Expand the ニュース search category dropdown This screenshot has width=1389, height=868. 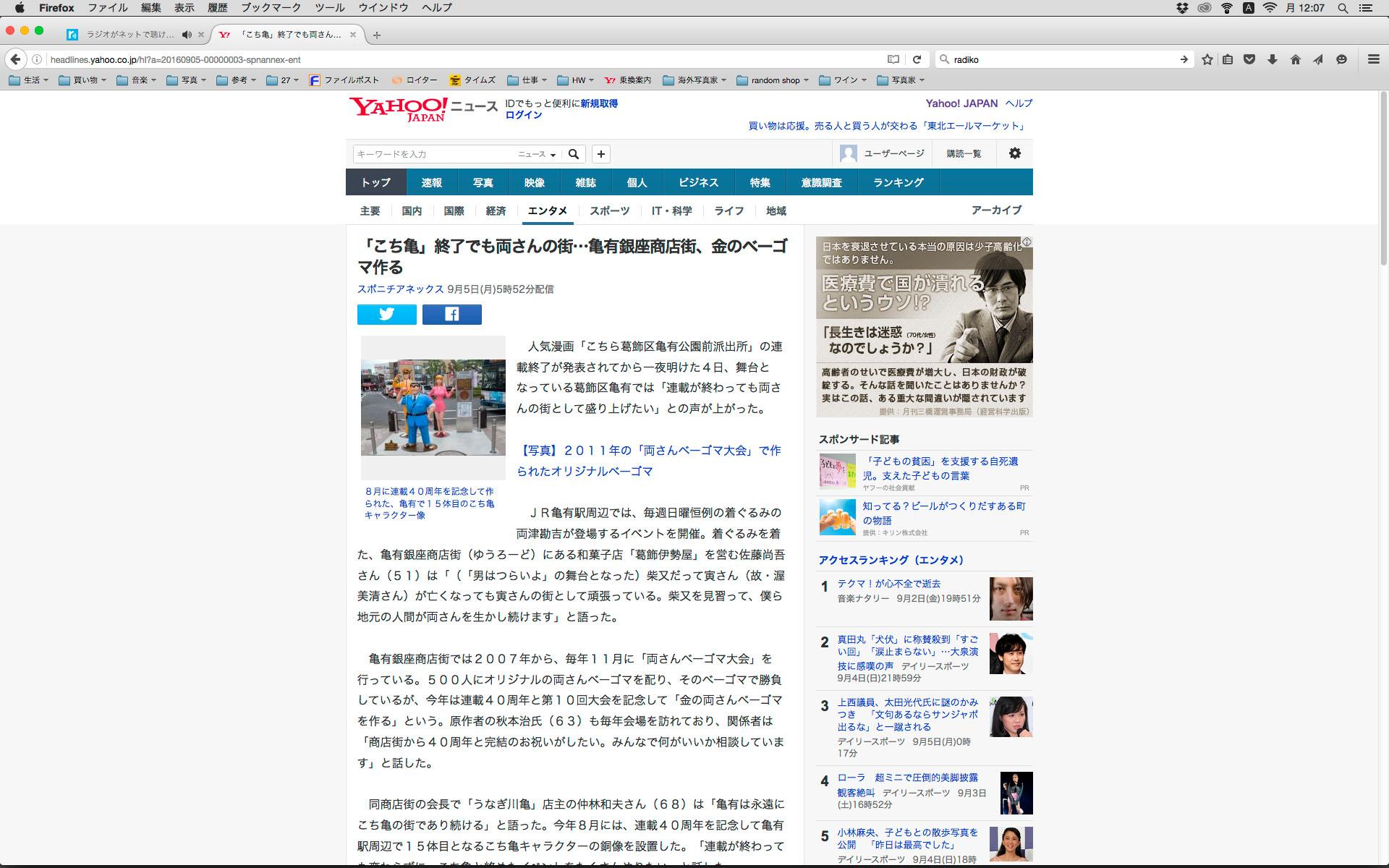(x=537, y=154)
